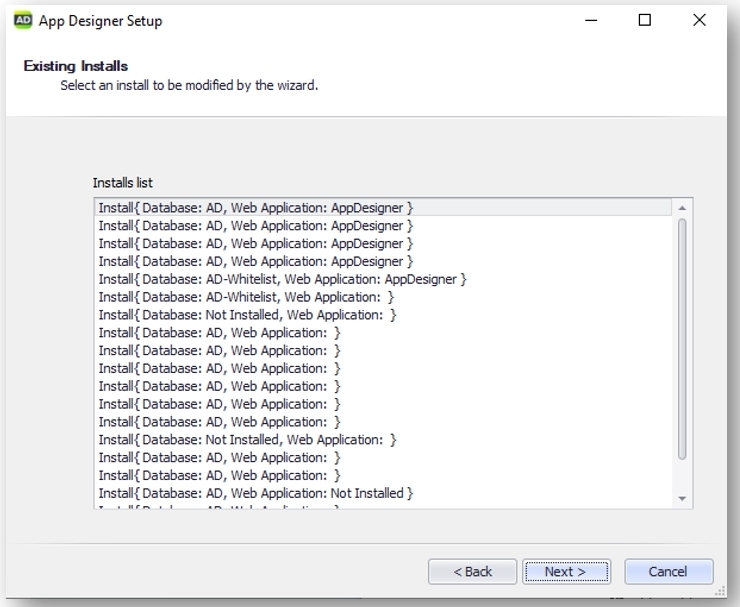Screen dimensions: 740x607
Task: Proceed with the Next > button
Action: [x=566, y=572]
